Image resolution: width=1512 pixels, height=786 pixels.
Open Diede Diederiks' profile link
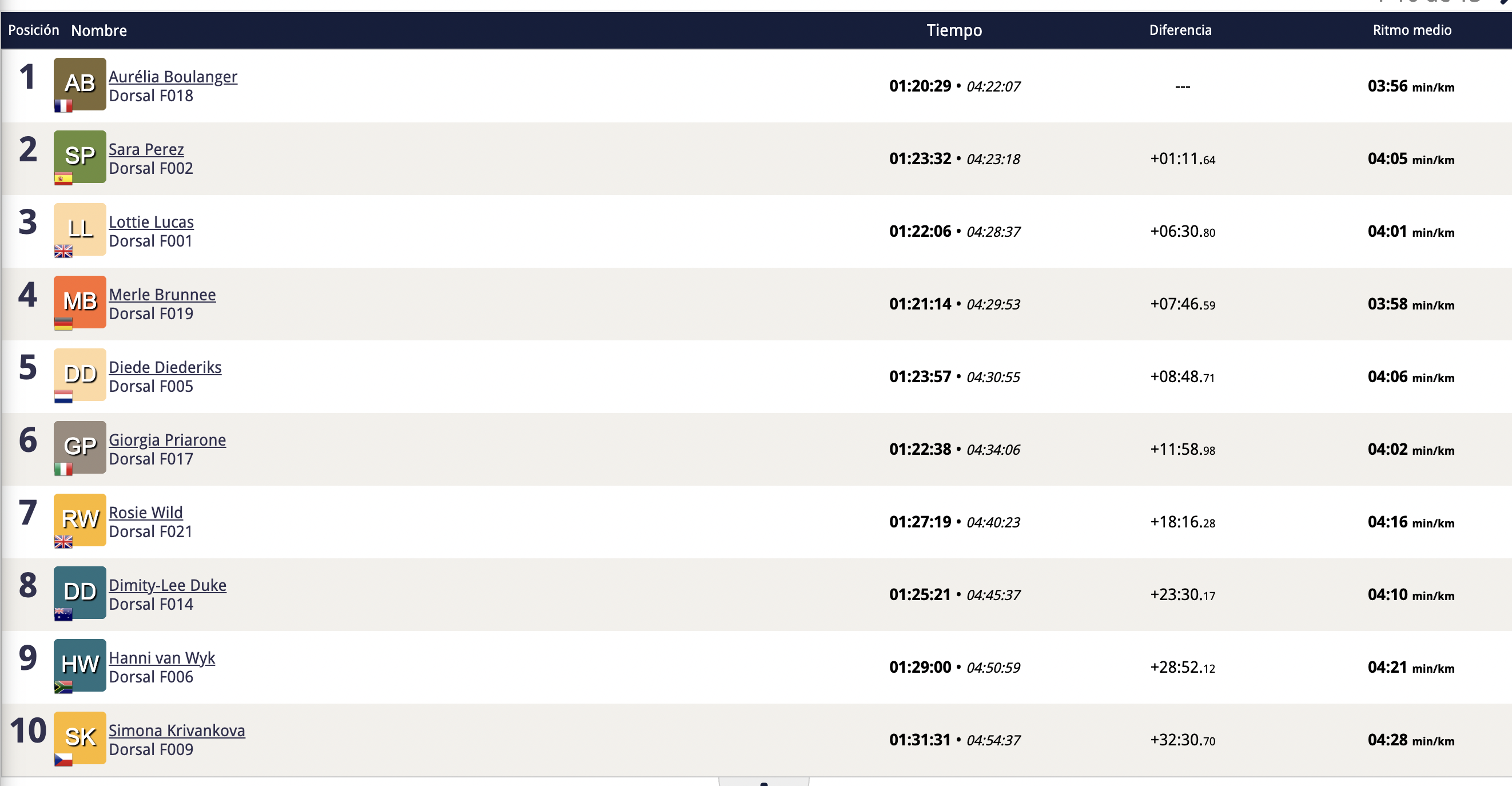pos(165,367)
